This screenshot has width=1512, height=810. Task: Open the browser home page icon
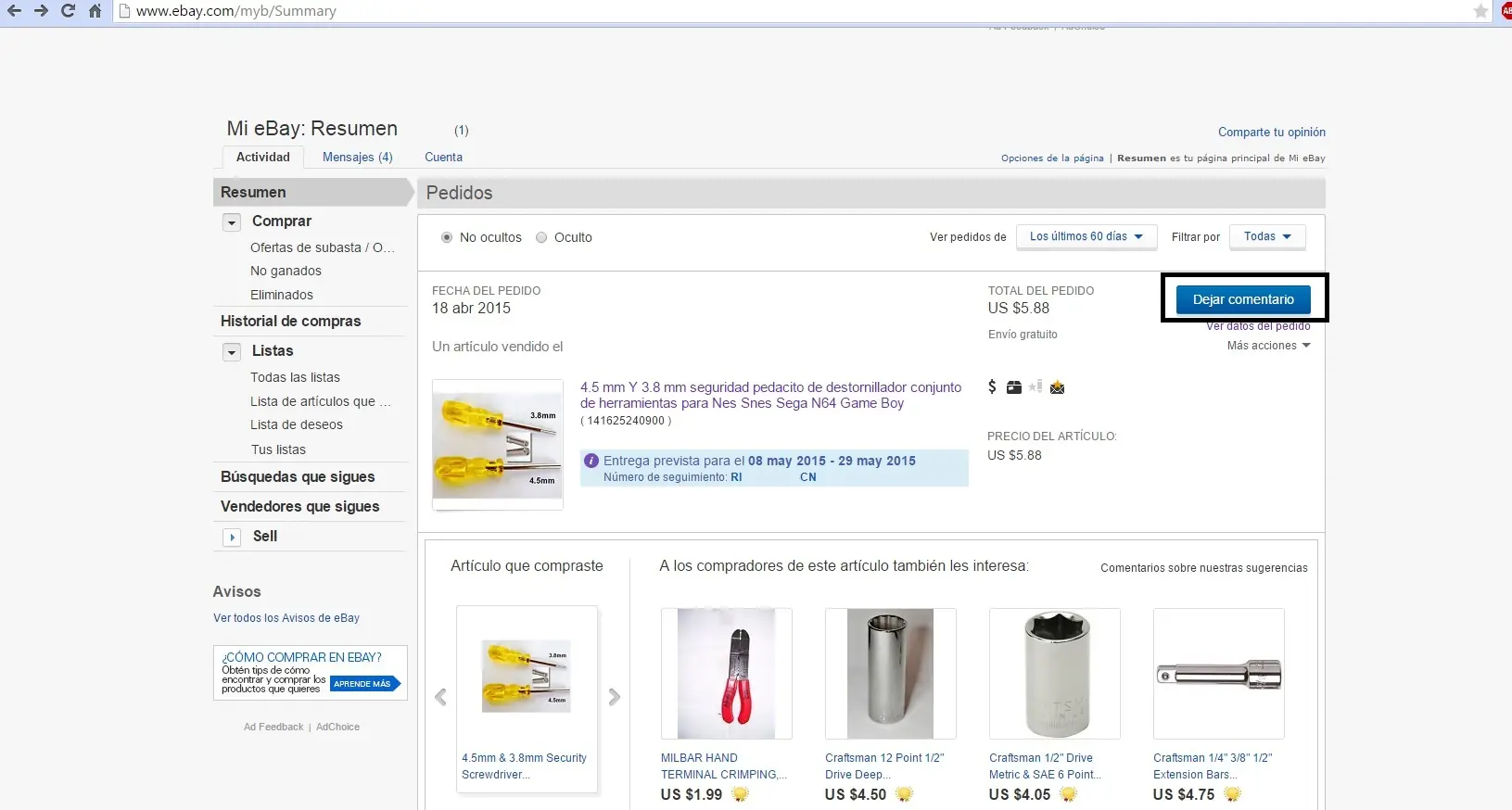(95, 11)
